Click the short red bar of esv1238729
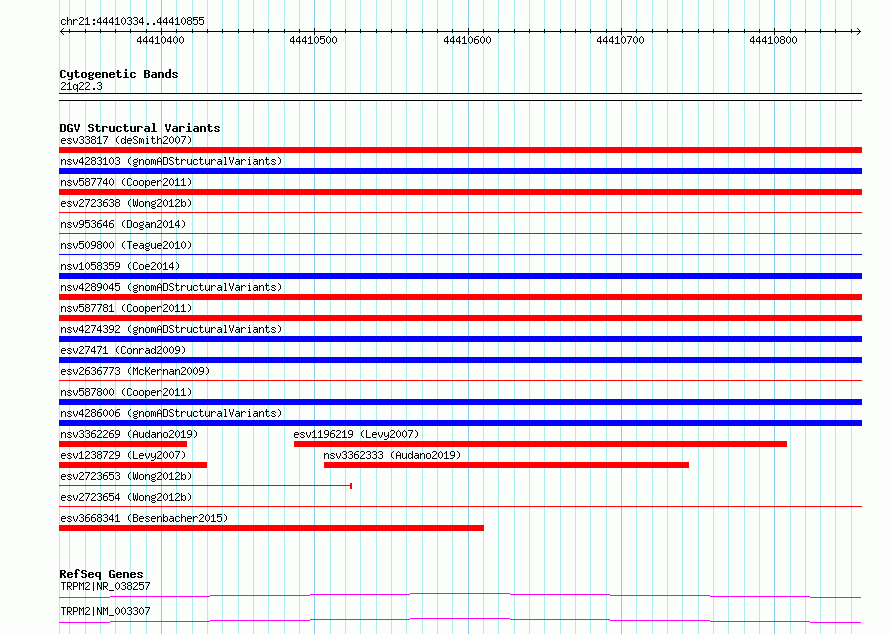Screen dimensions: 890x634 (133, 465)
